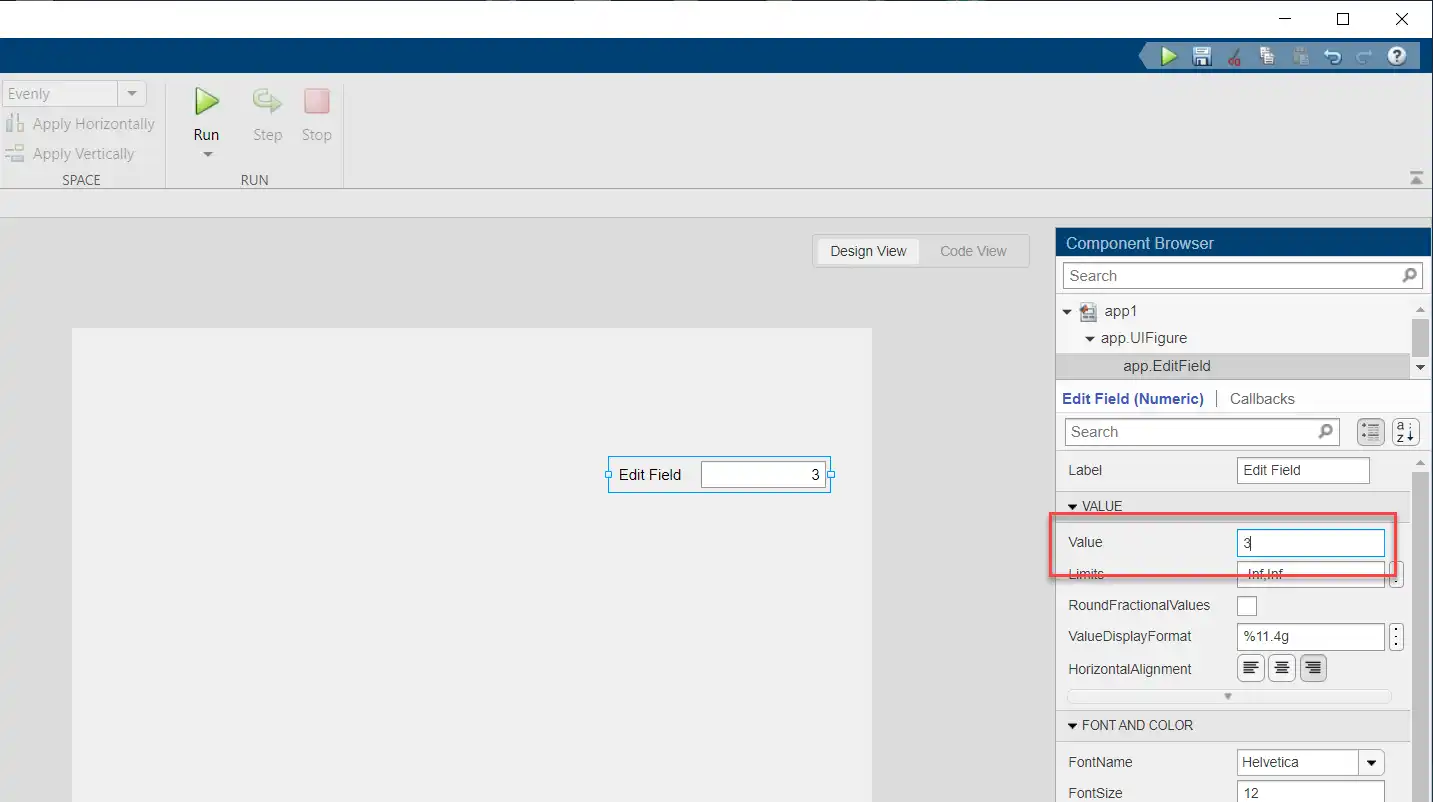Open the FontName dropdown
Viewport: 1433px width, 802px height.
(x=1371, y=762)
